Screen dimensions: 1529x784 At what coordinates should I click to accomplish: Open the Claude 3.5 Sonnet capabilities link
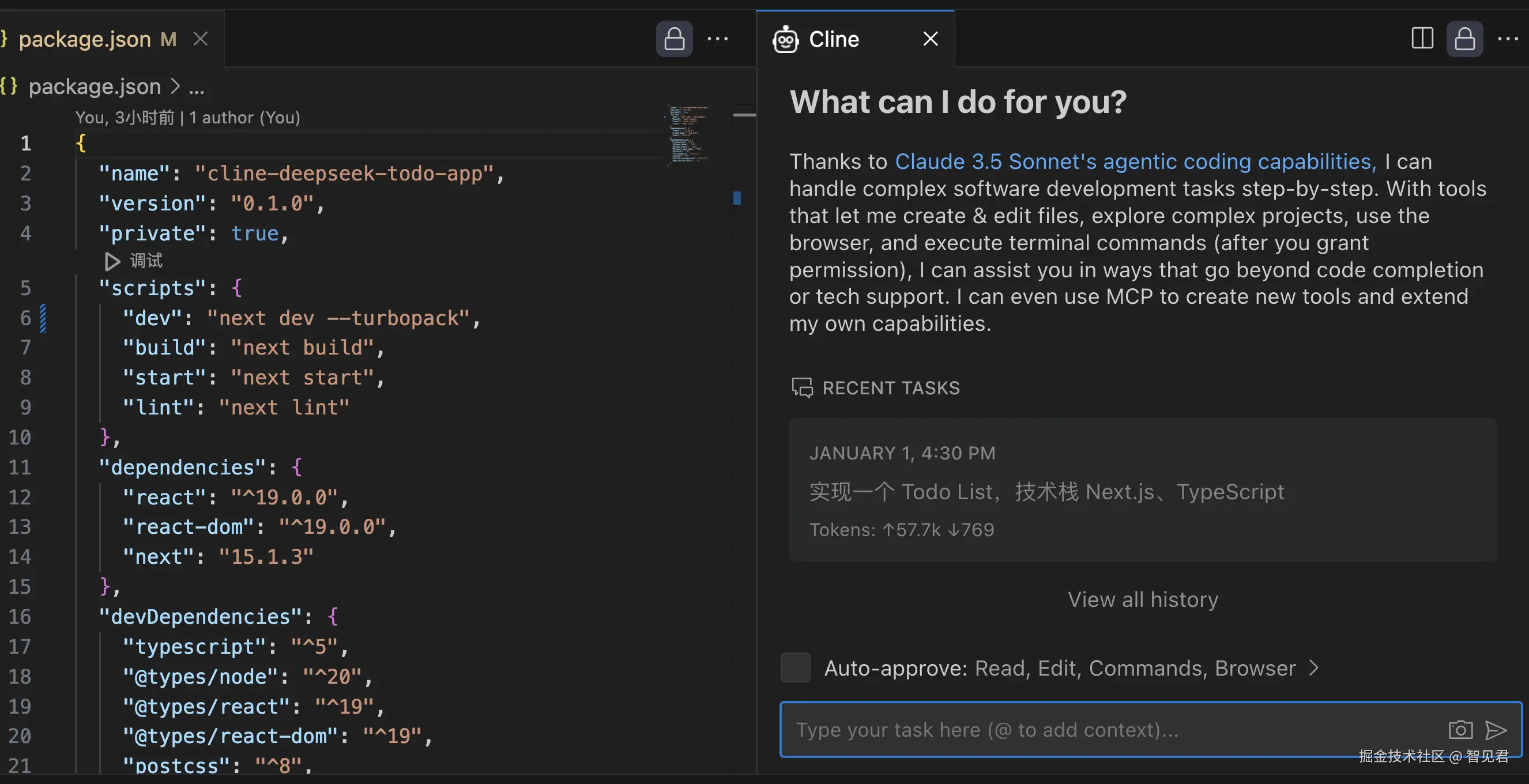tap(1135, 161)
